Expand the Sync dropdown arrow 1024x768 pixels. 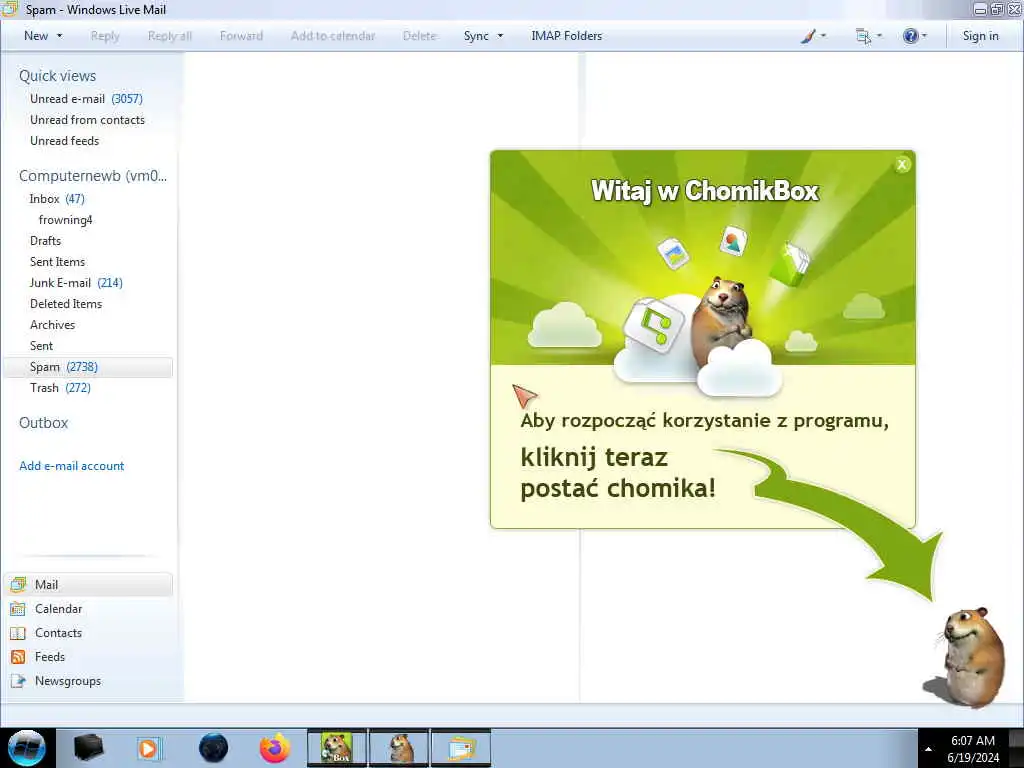pyautogui.click(x=500, y=36)
